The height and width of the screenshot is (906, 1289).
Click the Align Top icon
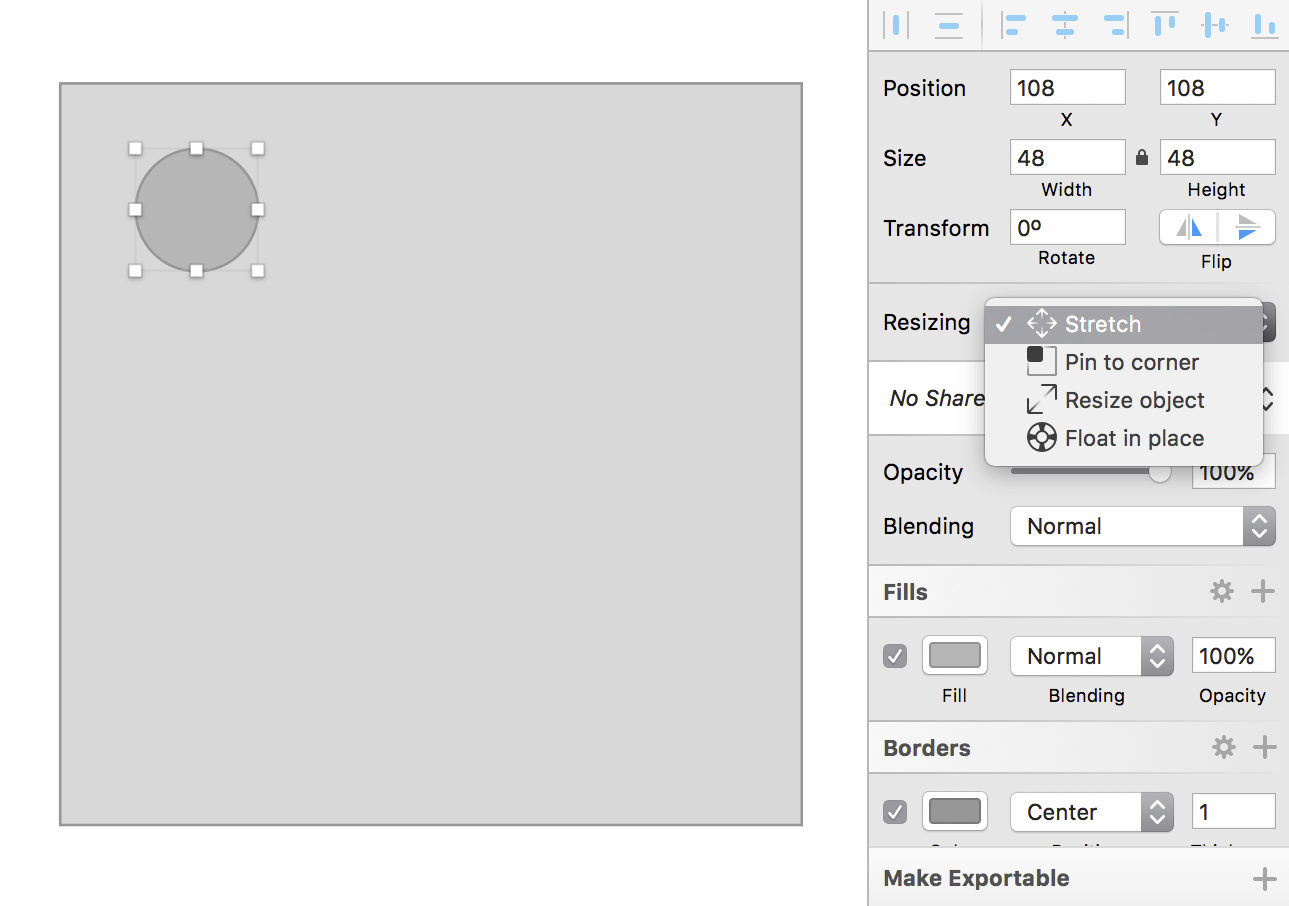click(1165, 25)
